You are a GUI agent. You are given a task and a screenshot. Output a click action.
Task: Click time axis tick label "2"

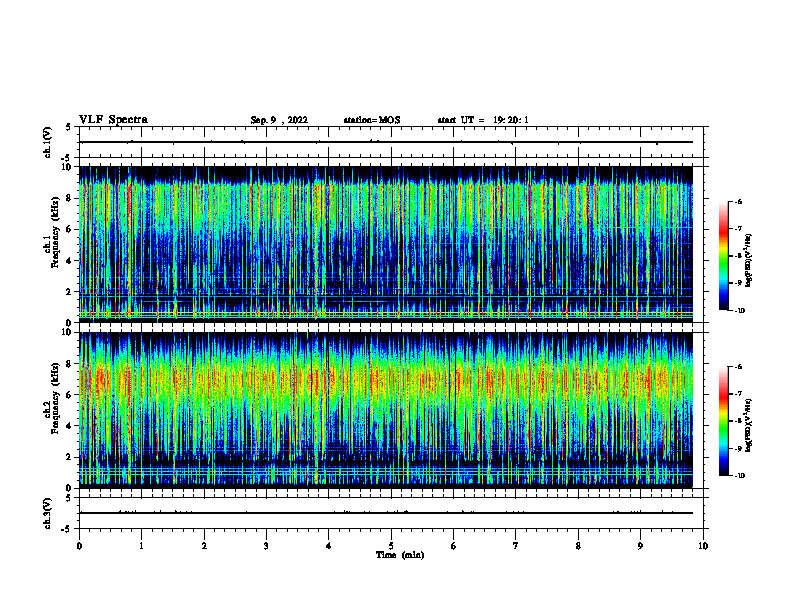tap(204, 546)
